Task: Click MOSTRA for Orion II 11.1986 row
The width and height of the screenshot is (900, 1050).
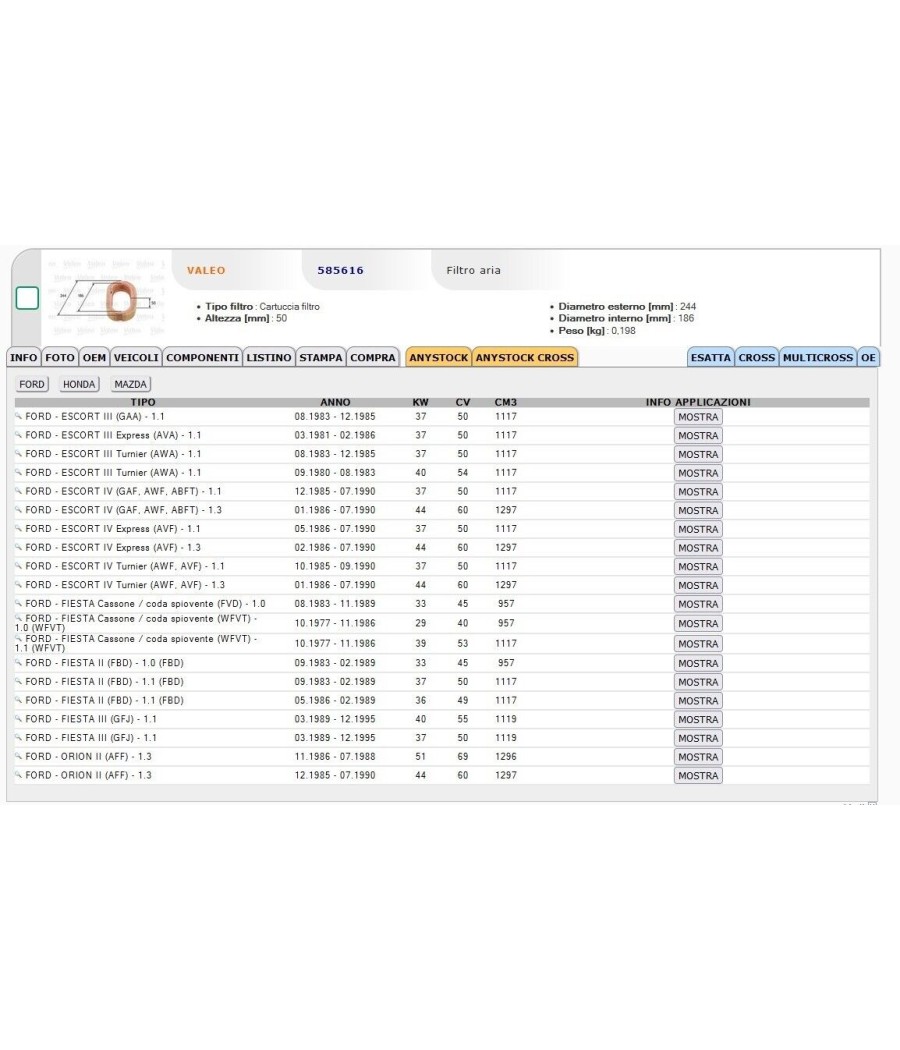Action: coord(698,757)
